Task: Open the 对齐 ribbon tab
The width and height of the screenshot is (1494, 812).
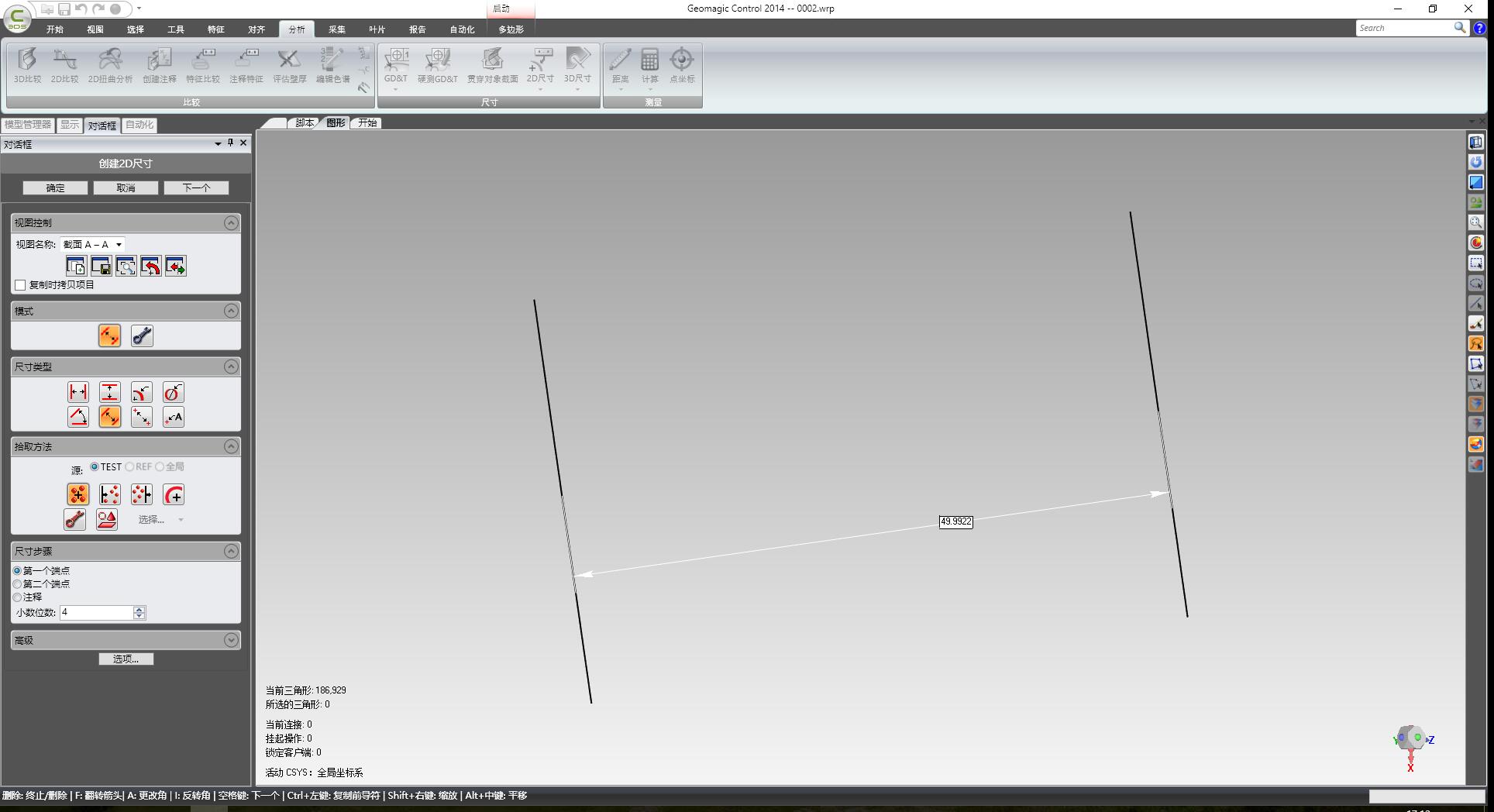Action: point(256,29)
